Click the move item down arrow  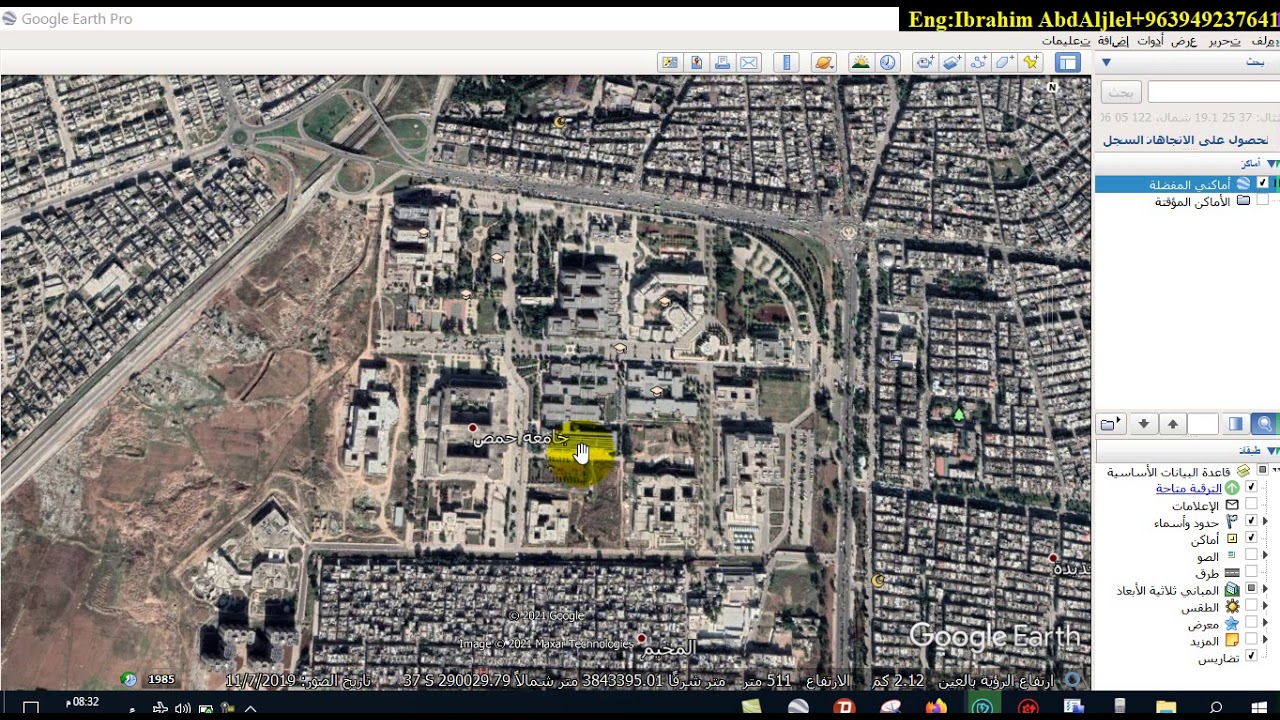pyautogui.click(x=1143, y=424)
